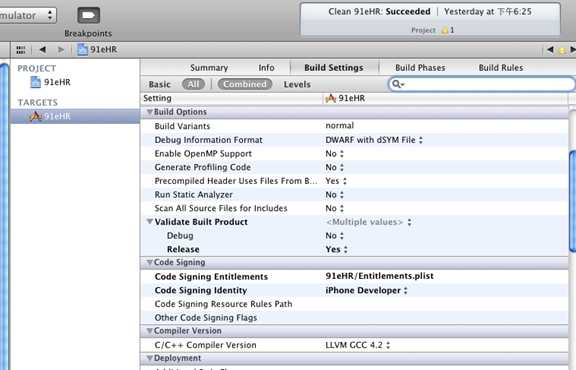This screenshot has height=370, width=576.
Task: Change Scan All Source Files value
Action: coord(335,208)
